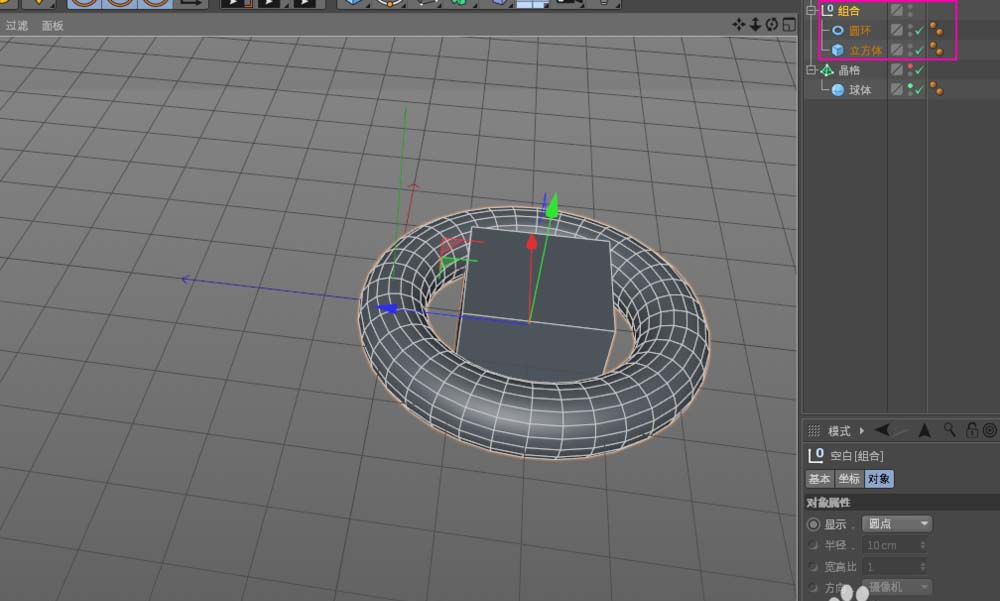Select the 立方体 cube icon in object manager
The height and width of the screenshot is (601, 1000).
pos(839,50)
